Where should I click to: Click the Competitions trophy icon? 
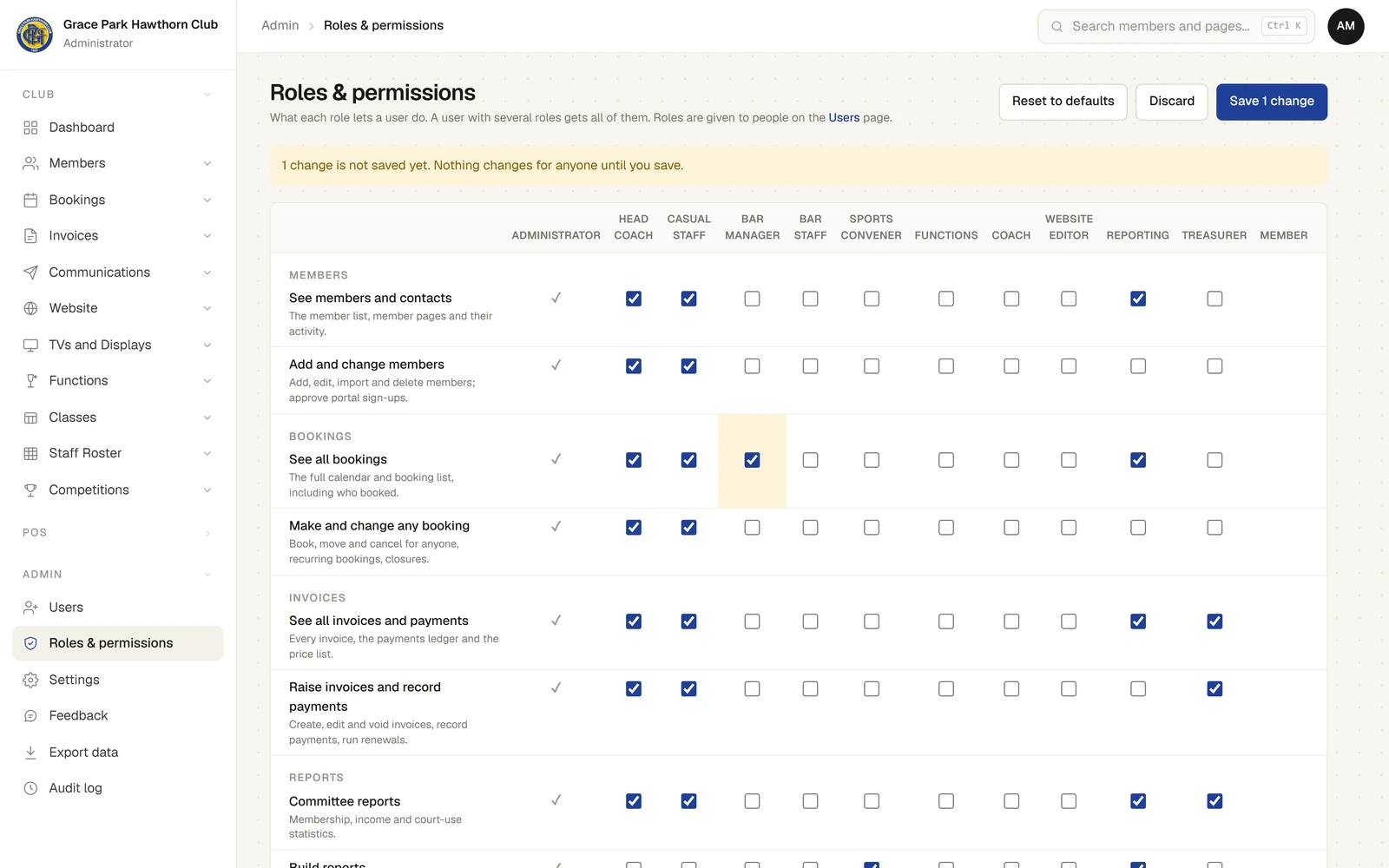[30, 490]
